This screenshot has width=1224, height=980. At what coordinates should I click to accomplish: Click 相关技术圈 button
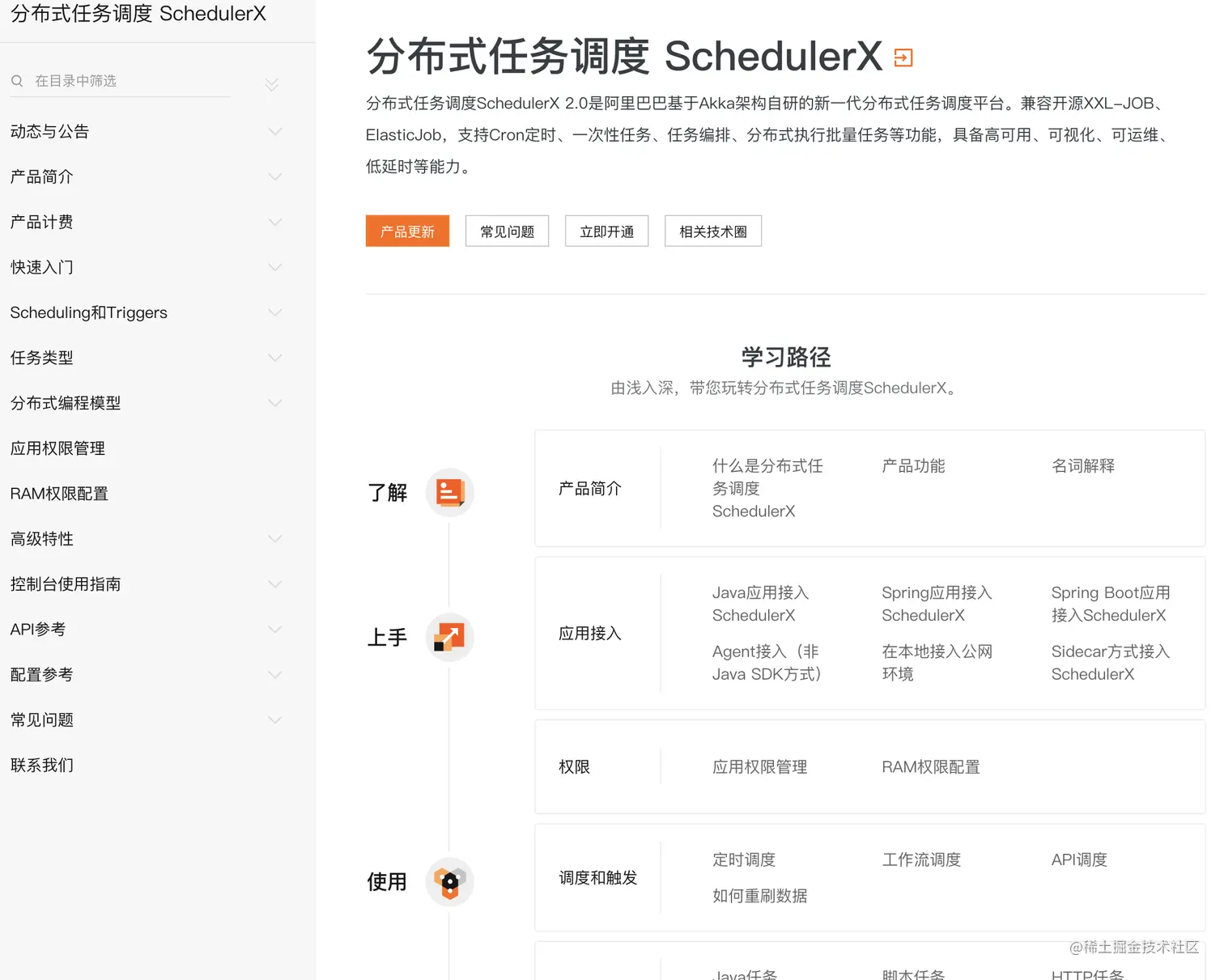pyautogui.click(x=713, y=231)
